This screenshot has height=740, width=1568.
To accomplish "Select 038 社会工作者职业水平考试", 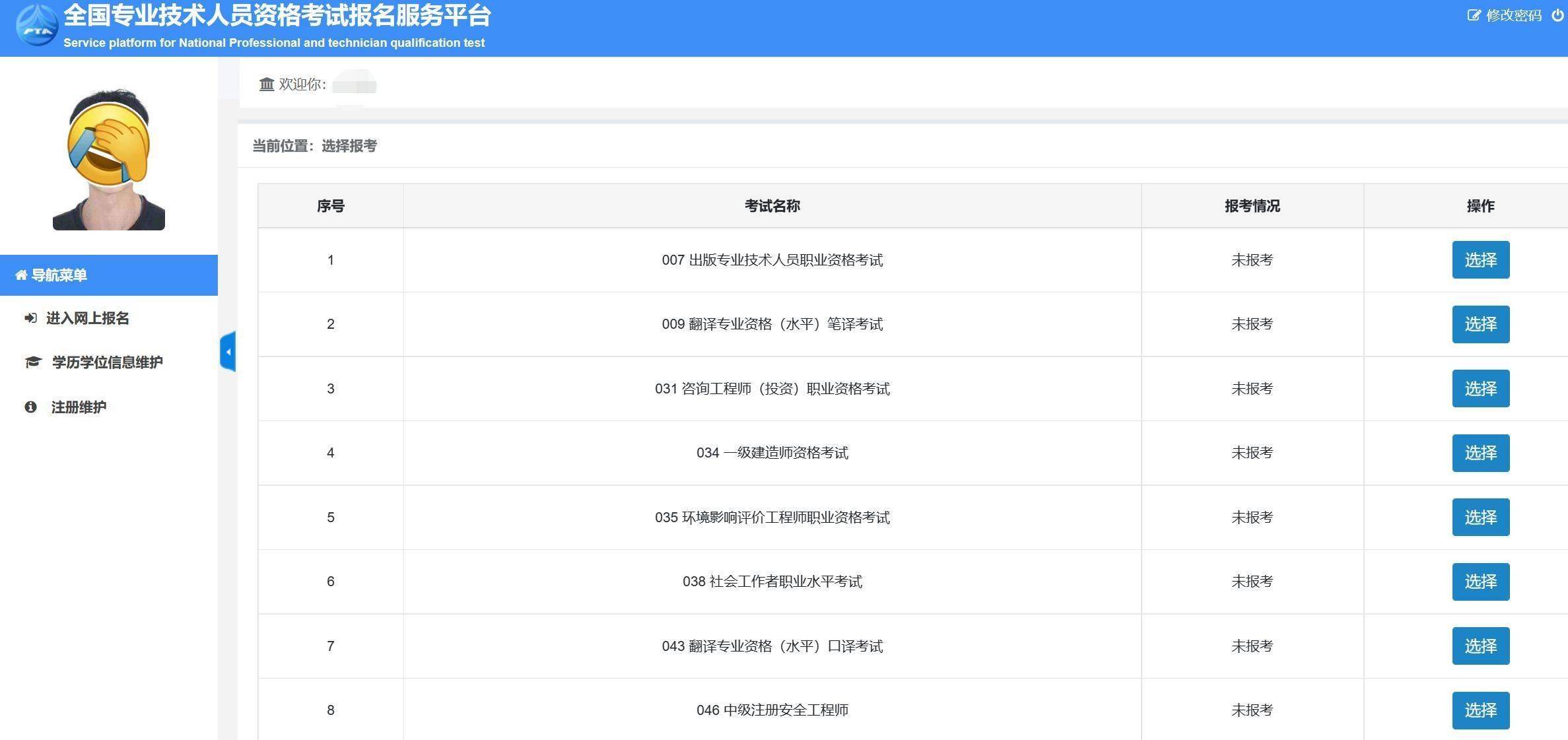I will point(1482,582).
